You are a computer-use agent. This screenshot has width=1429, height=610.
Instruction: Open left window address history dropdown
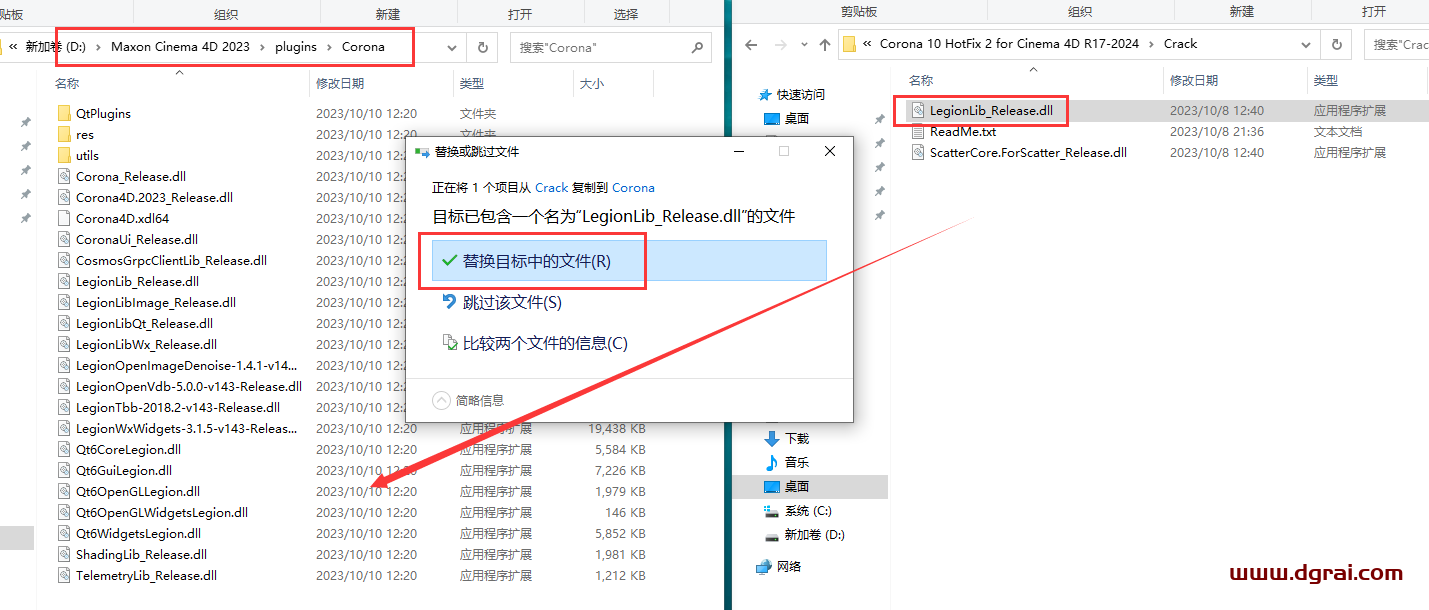tap(452, 47)
